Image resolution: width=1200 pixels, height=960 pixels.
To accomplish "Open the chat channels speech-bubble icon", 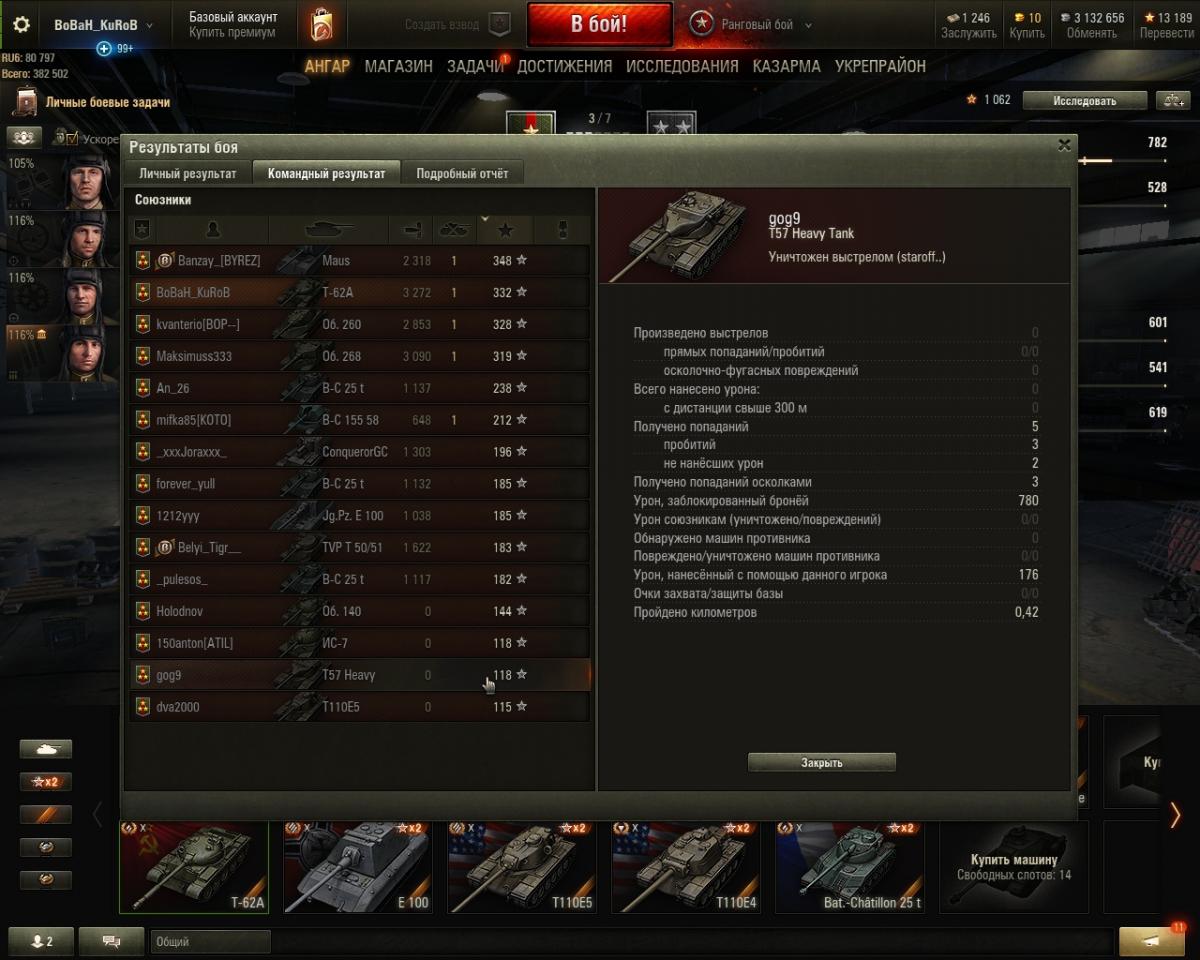I will click(x=111, y=941).
